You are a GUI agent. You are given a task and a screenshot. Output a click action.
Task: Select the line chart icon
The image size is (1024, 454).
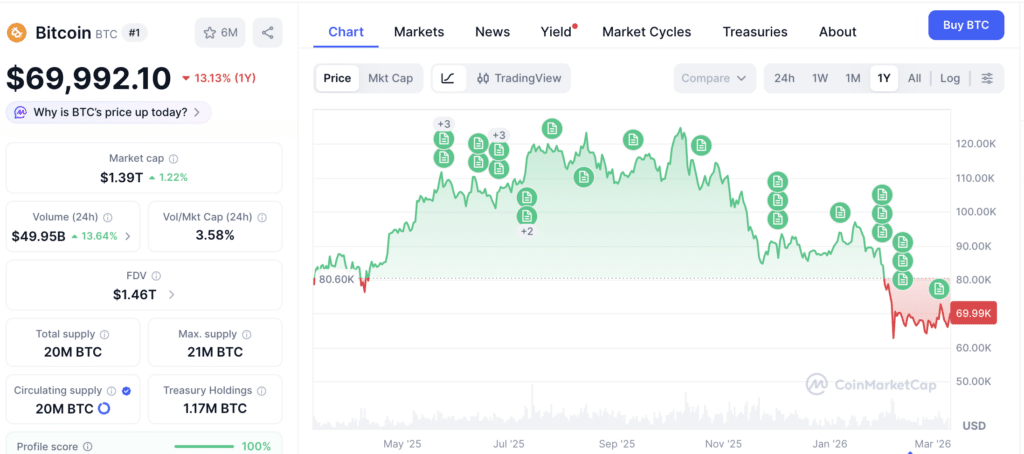pos(449,78)
